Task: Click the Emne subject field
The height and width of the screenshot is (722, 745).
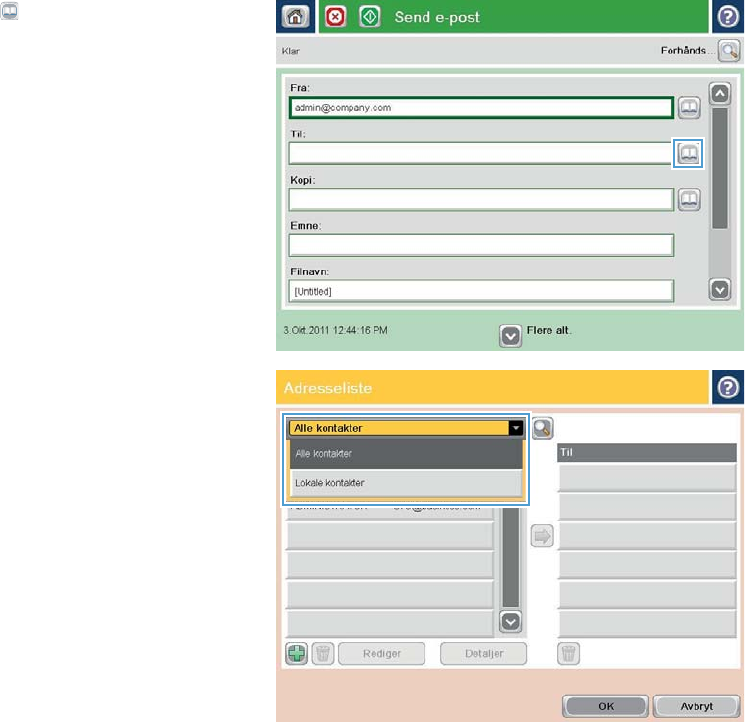Action: (x=481, y=245)
